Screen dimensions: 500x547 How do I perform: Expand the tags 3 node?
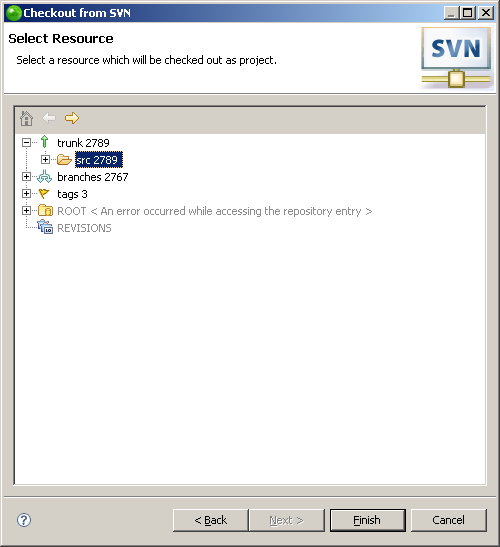tap(27, 194)
